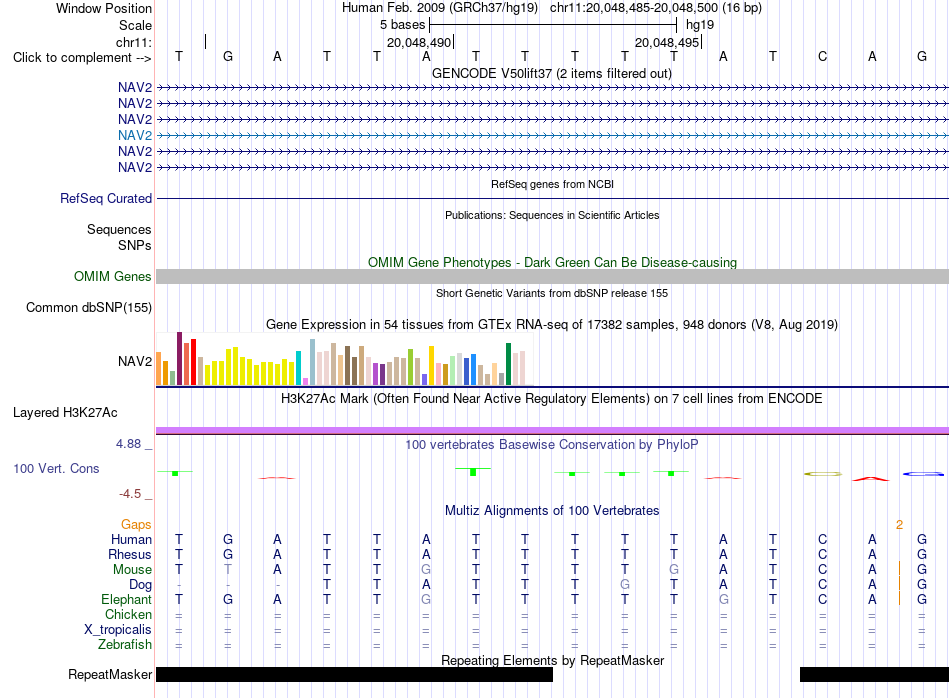
Task: Click the Window Position label
Action: tap(104, 8)
